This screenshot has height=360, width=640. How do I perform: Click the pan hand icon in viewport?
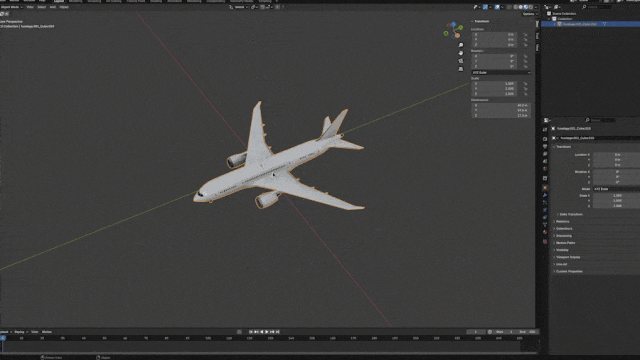click(x=461, y=53)
